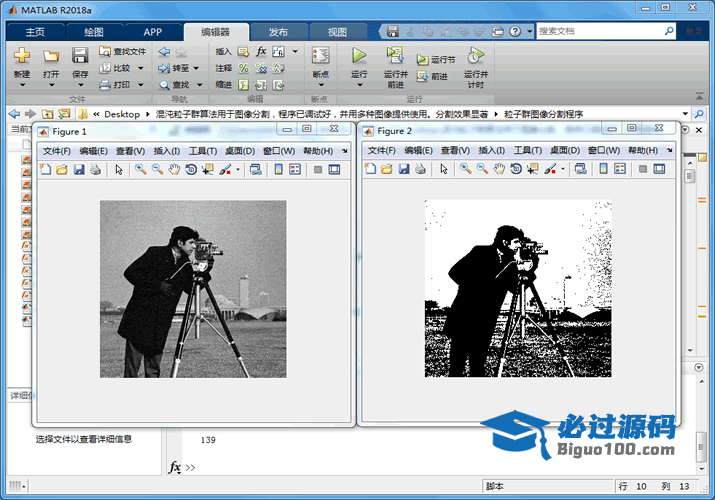Click the search documentation input field
The width and height of the screenshot is (715, 500).
pyautogui.click(x=600, y=31)
